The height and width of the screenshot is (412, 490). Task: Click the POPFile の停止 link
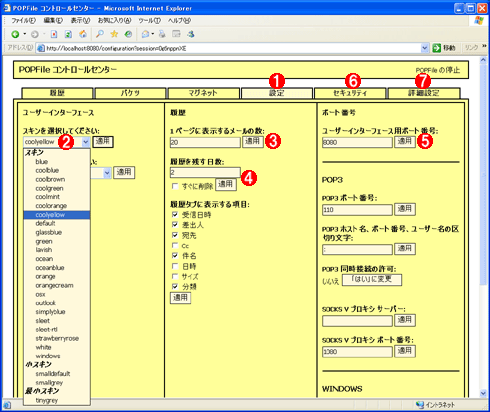pos(438,70)
